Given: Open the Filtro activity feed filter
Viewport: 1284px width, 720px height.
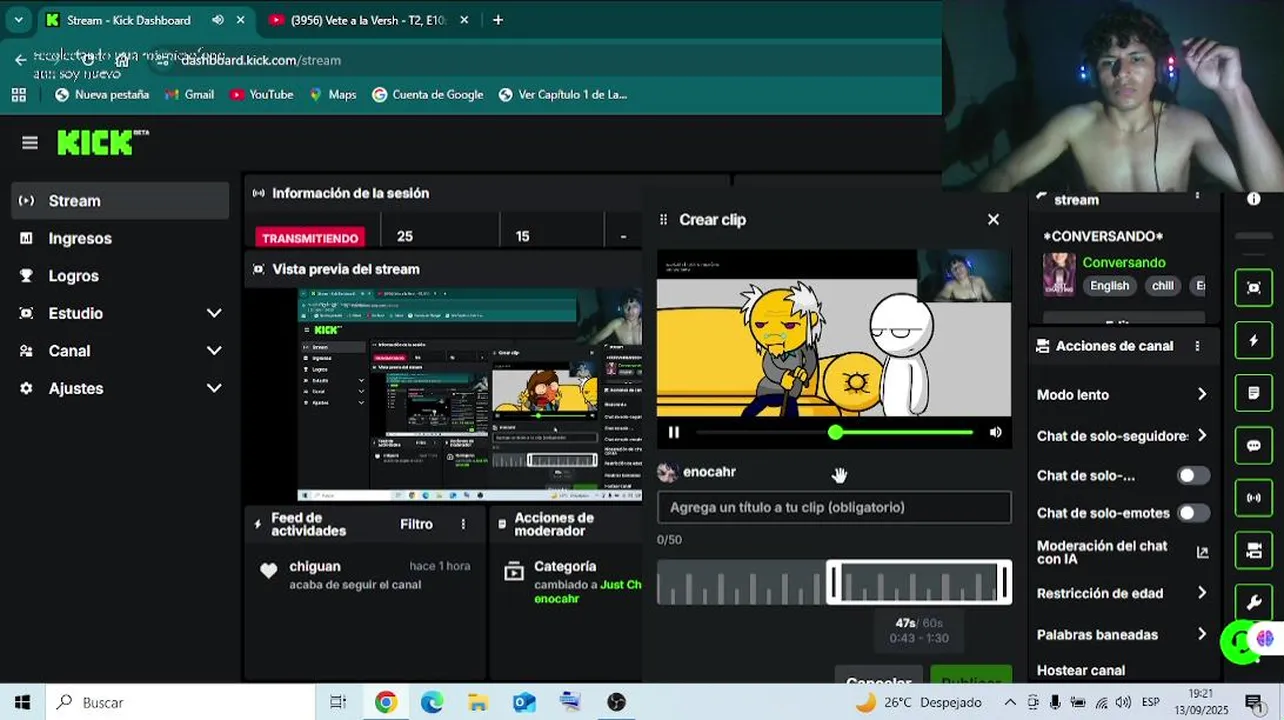Looking at the screenshot, I should click(x=416, y=524).
